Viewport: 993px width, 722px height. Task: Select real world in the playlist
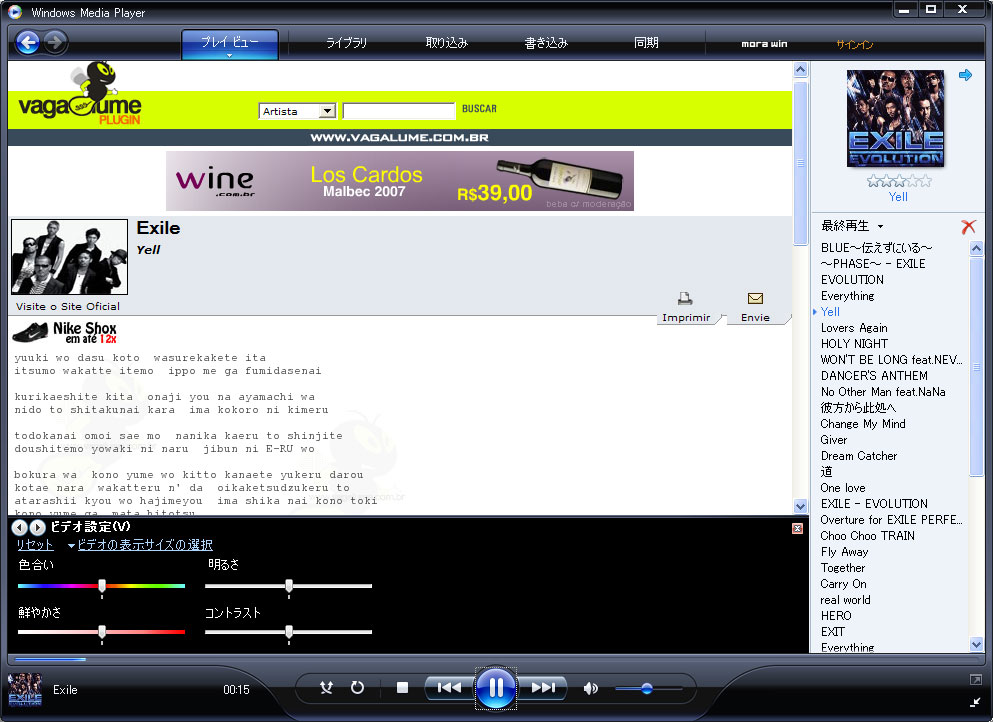pyautogui.click(x=845, y=600)
